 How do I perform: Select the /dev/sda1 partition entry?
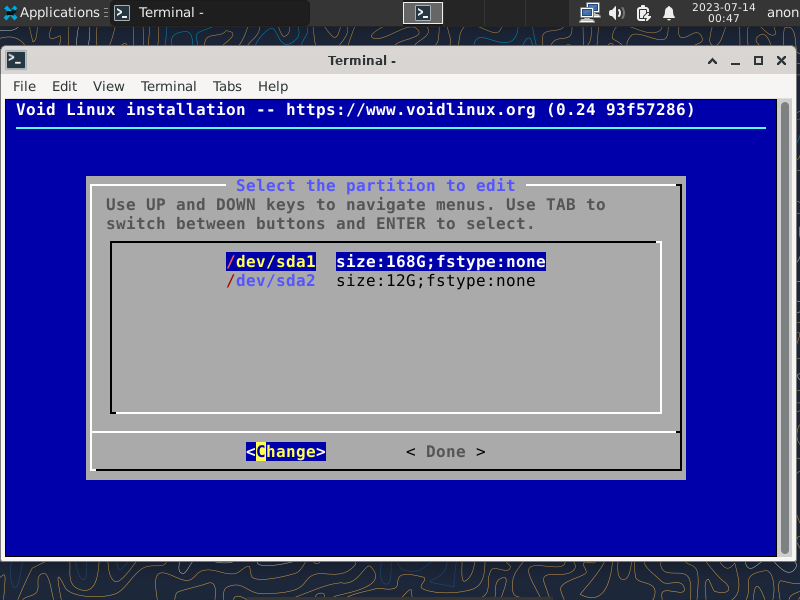point(271,262)
